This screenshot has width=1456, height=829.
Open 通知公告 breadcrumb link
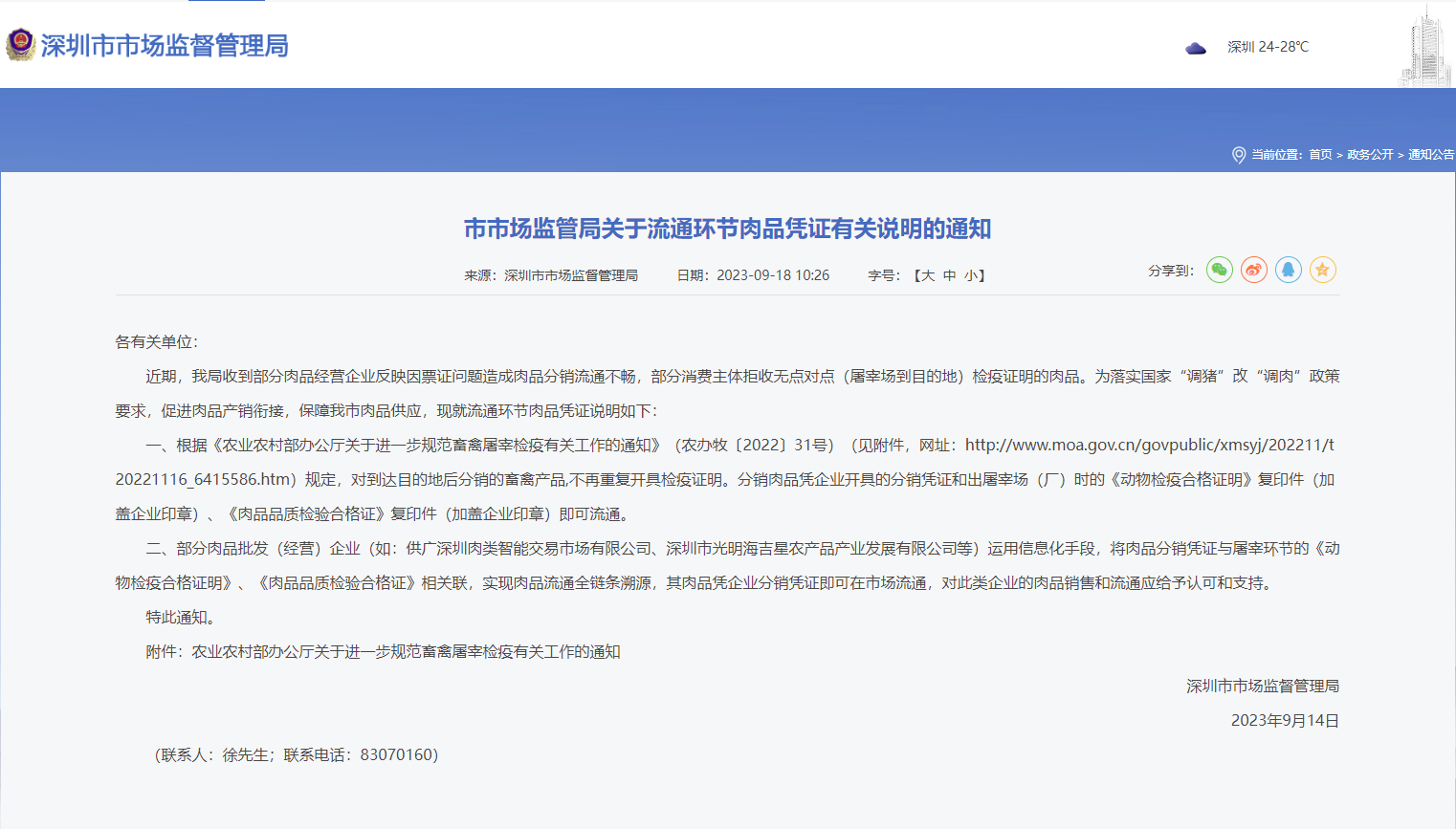click(x=1431, y=155)
